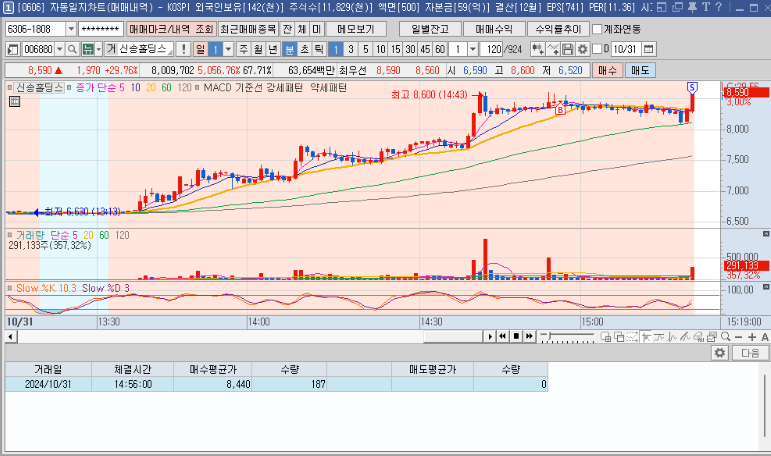Click the candle count 120 input field
This screenshot has height=456, width=771.
(492, 49)
